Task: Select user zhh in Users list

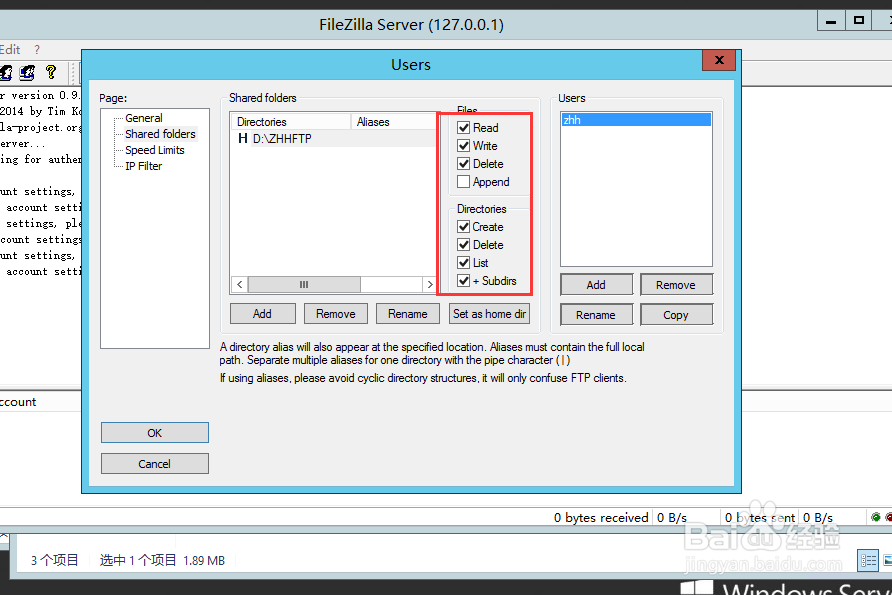Action: [x=636, y=119]
